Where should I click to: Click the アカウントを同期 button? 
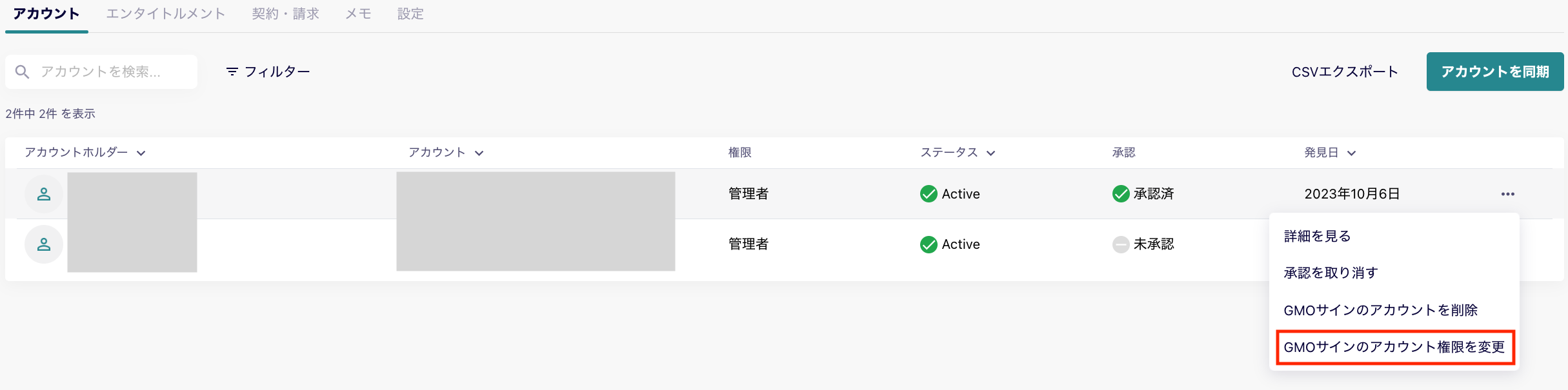1495,71
